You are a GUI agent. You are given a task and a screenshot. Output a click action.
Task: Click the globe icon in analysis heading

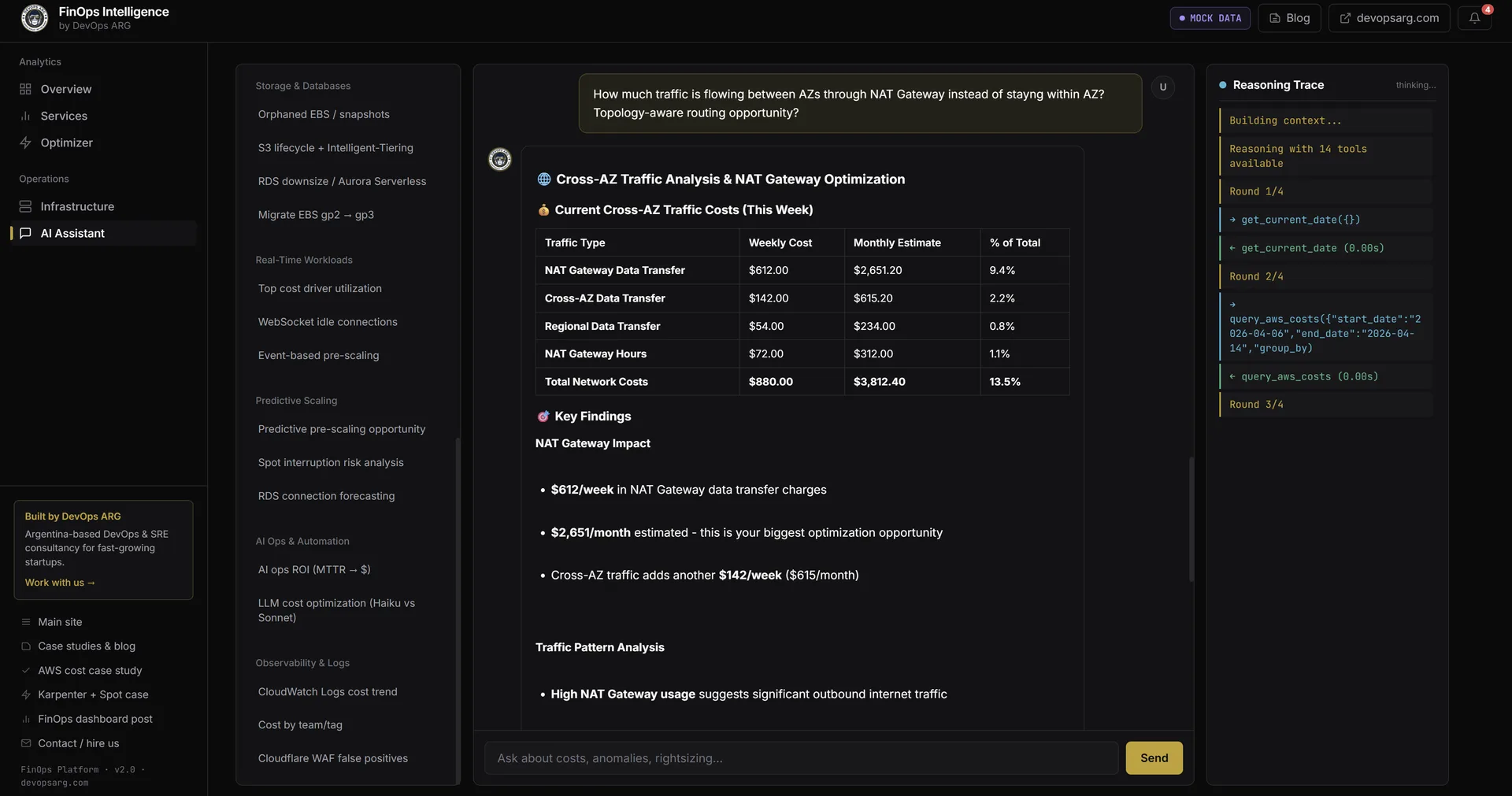point(543,179)
